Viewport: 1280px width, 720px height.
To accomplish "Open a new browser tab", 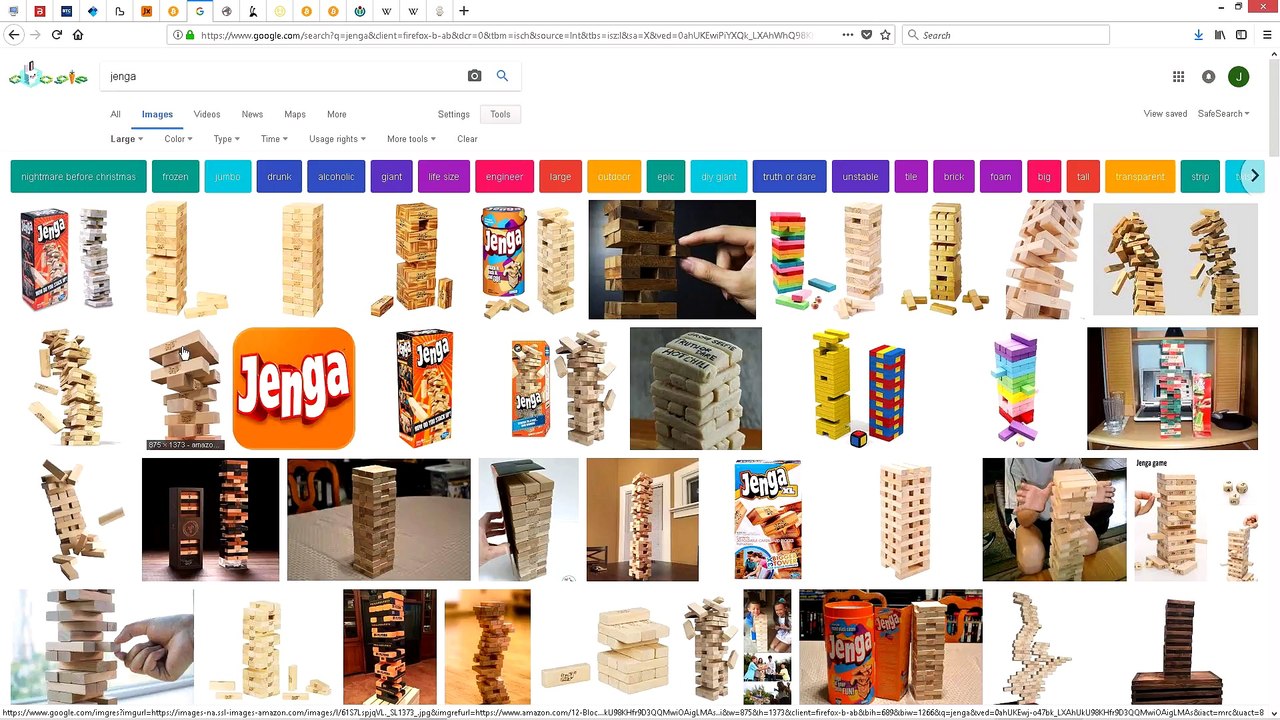I will [x=464, y=11].
